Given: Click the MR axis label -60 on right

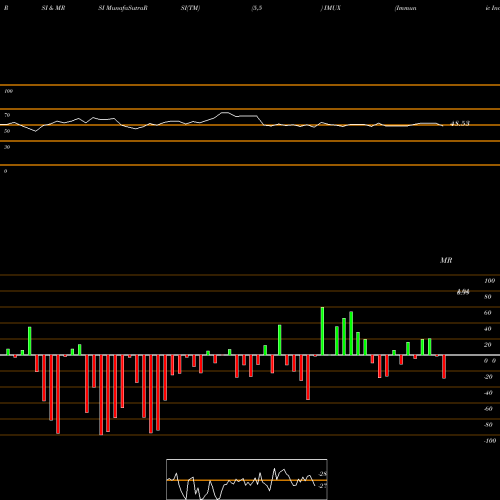Looking at the screenshot, I should click(488, 409).
